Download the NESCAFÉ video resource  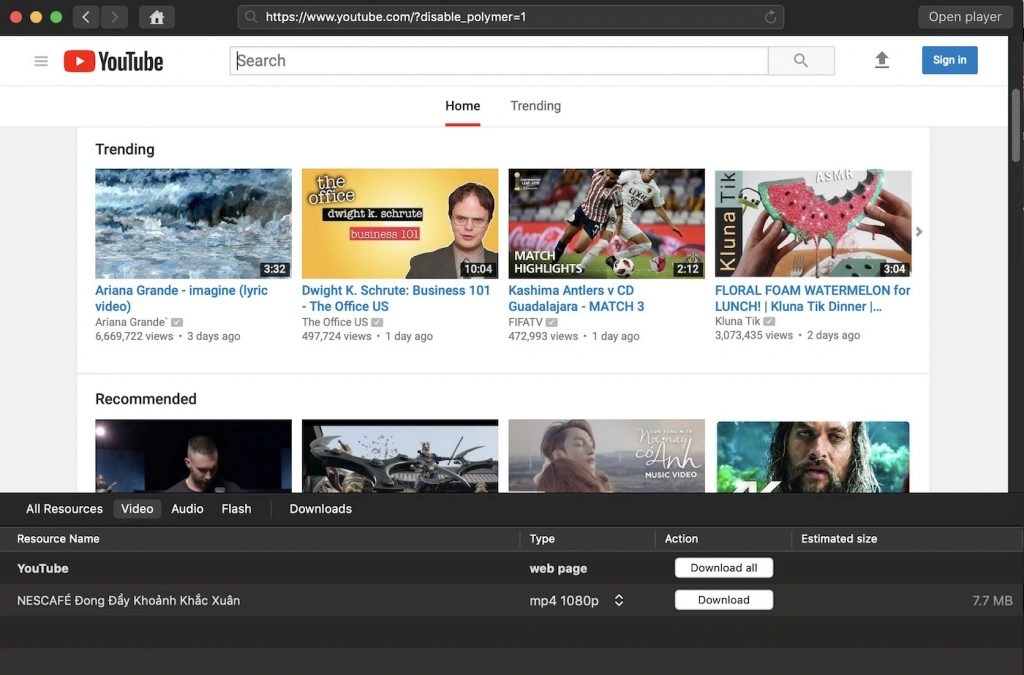click(723, 600)
